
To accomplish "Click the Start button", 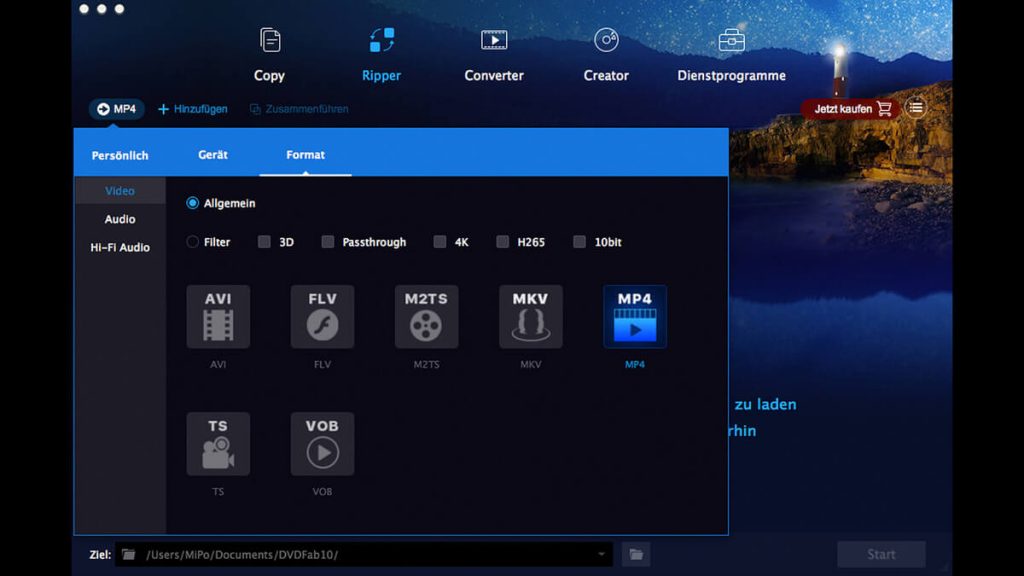I will click(881, 554).
